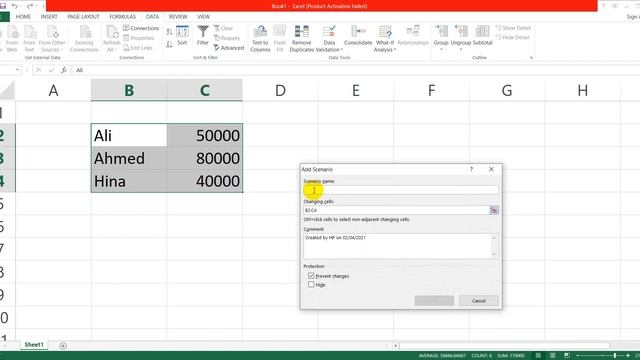The image size is (640, 360).
Task: Switch to Page Layout view
Action: [552, 356]
